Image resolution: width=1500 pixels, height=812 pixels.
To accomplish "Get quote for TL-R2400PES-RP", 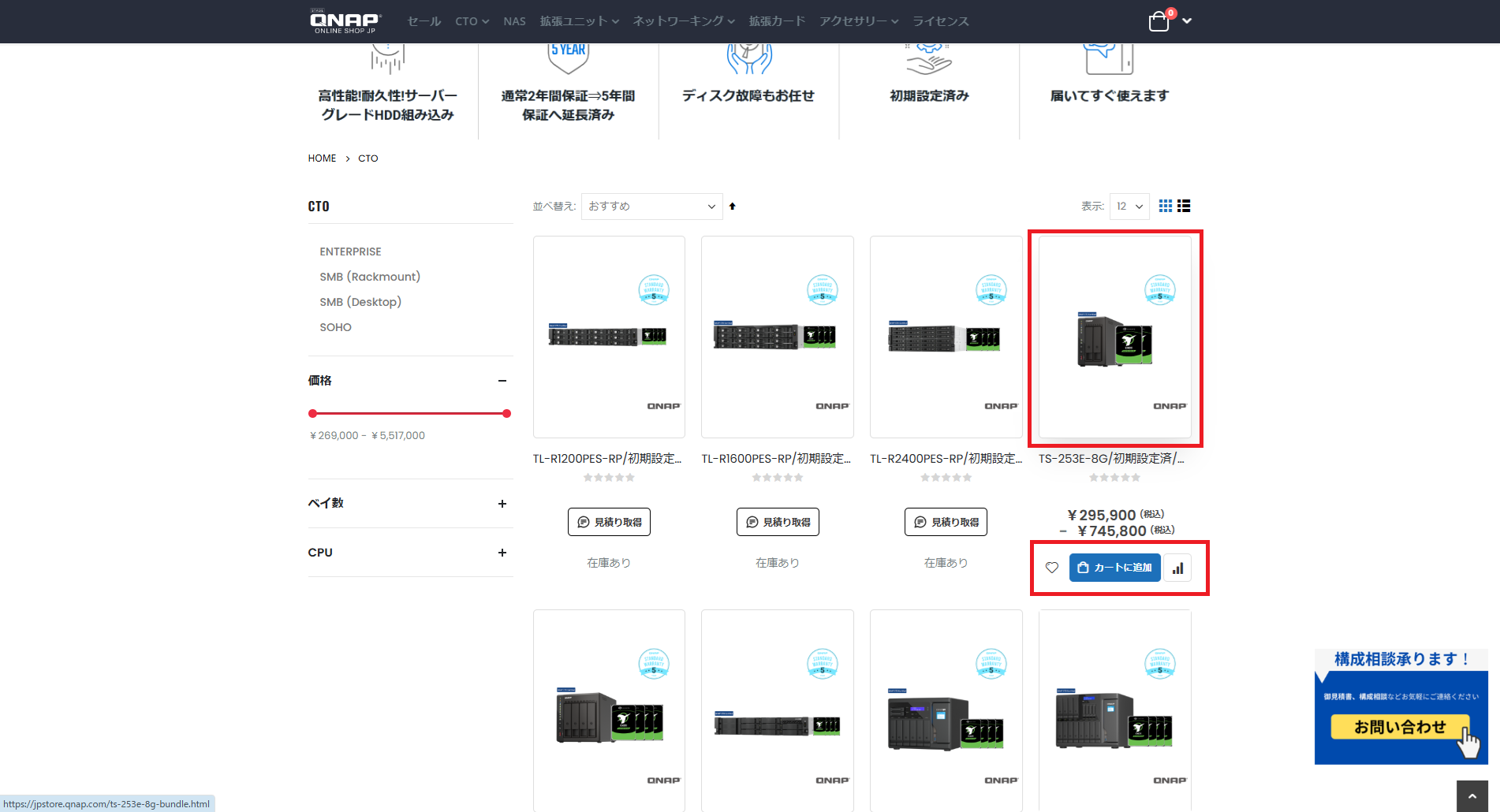I will tap(946, 522).
